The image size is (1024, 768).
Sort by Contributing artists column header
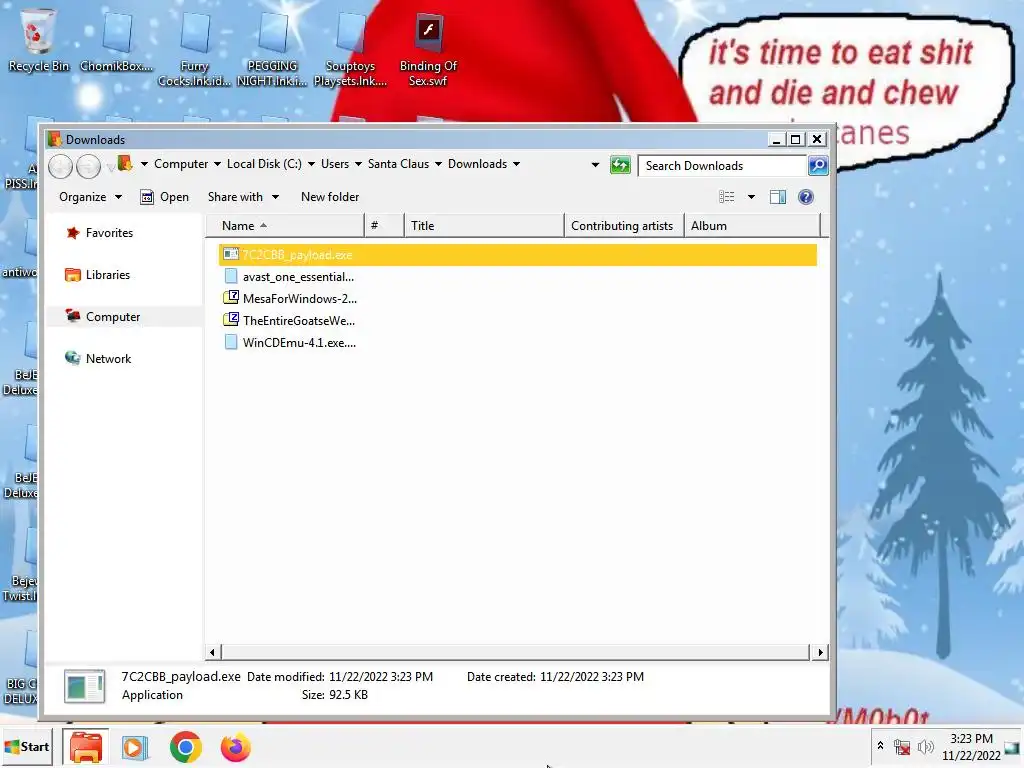click(x=624, y=226)
